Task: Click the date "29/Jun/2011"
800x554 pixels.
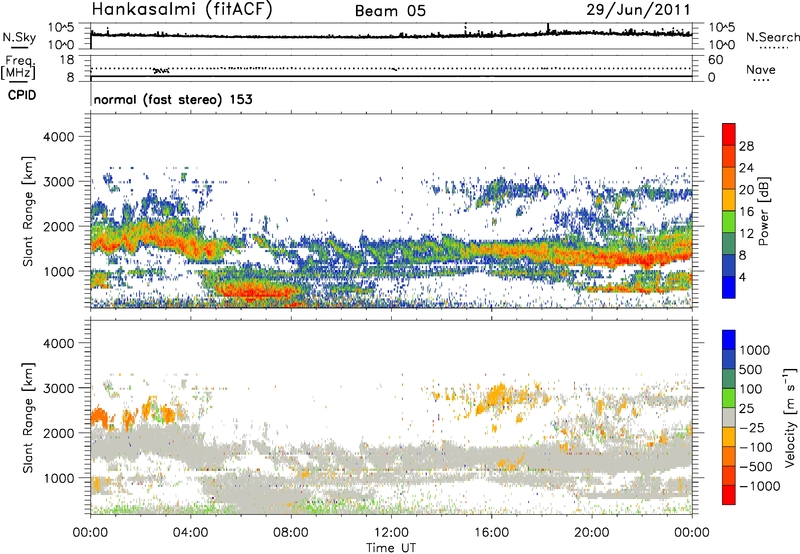Action: (x=638, y=9)
